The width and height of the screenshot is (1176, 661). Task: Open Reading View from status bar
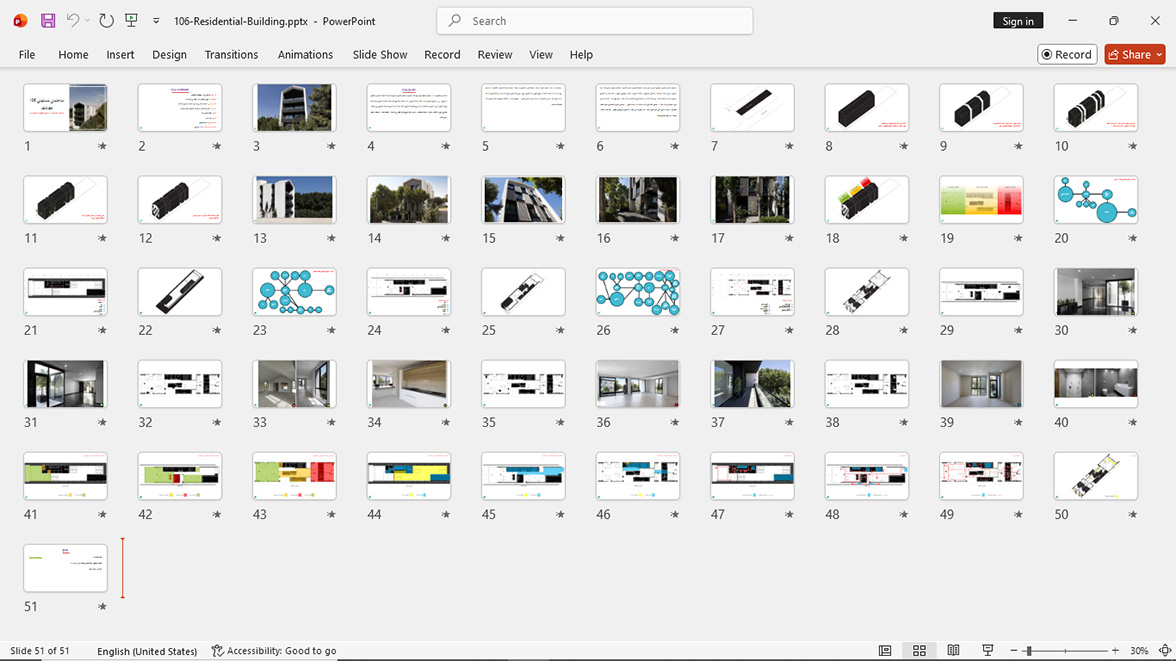point(953,650)
